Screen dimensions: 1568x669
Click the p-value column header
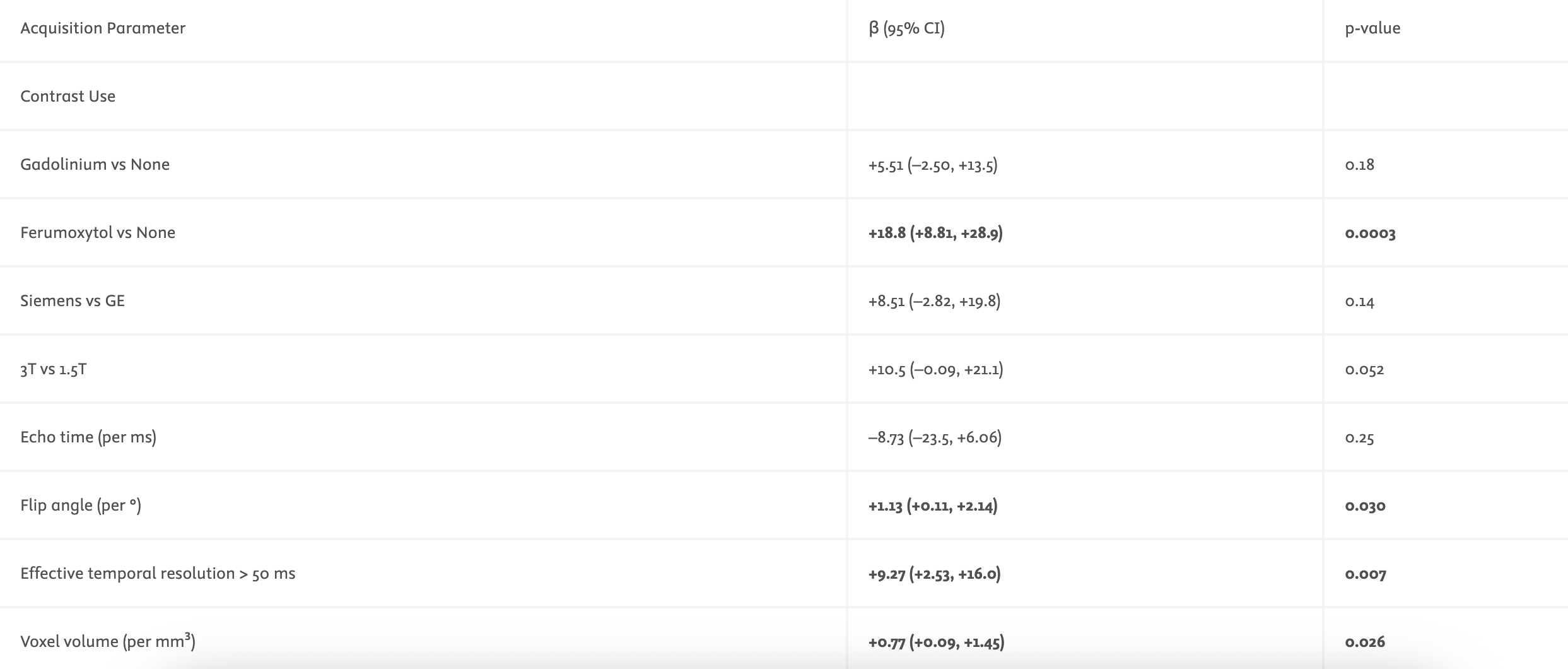[1372, 28]
